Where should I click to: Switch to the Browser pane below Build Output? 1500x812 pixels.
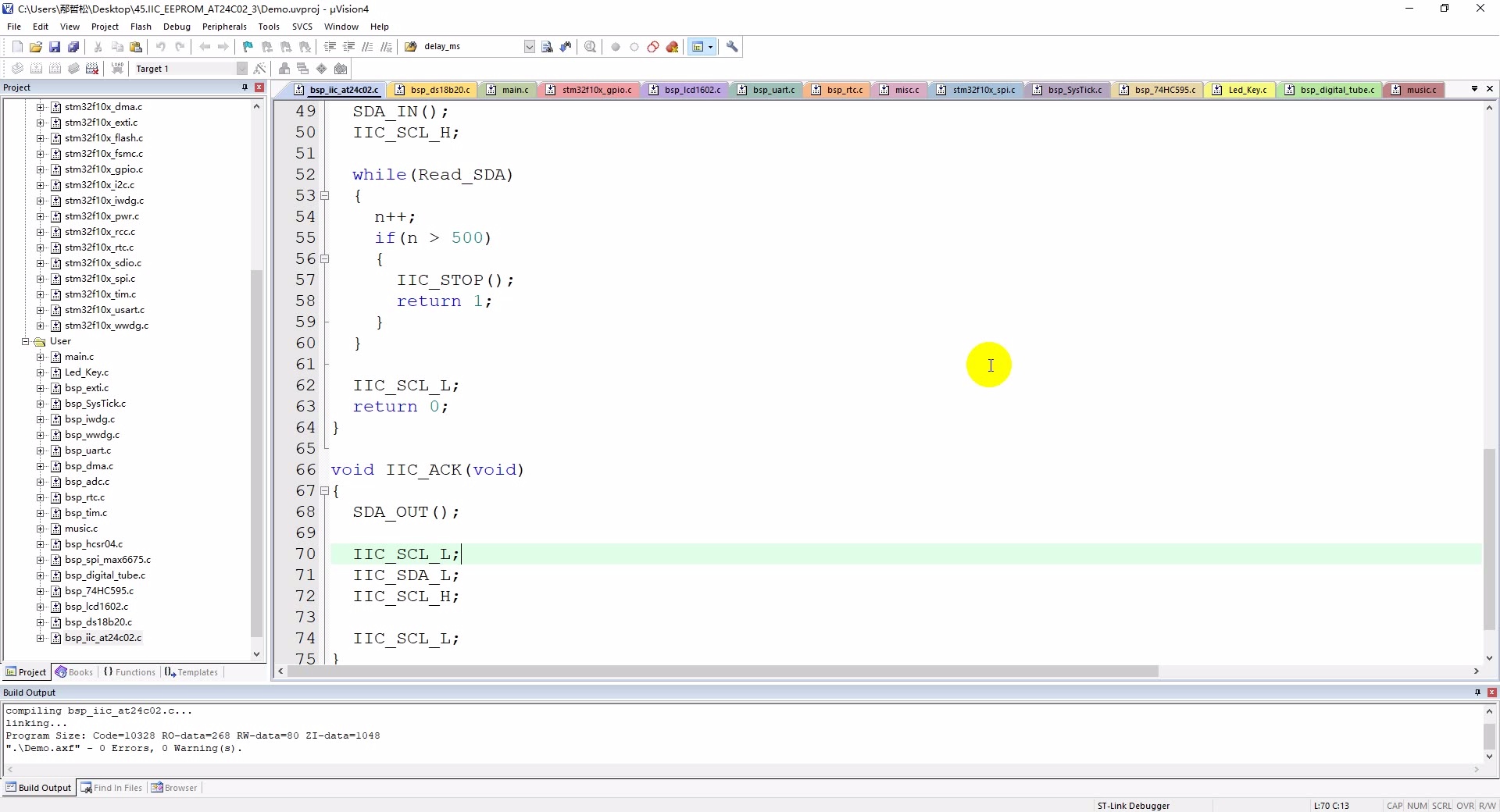175,787
